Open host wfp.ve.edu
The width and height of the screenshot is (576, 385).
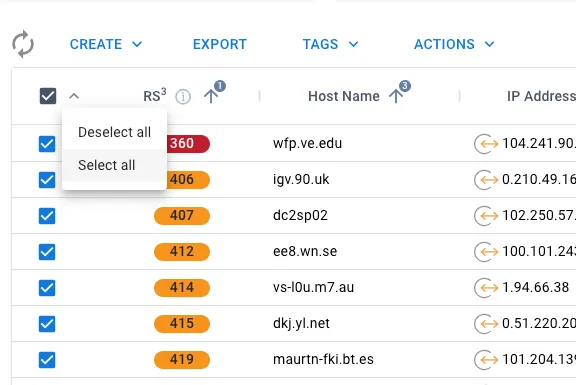coord(307,144)
